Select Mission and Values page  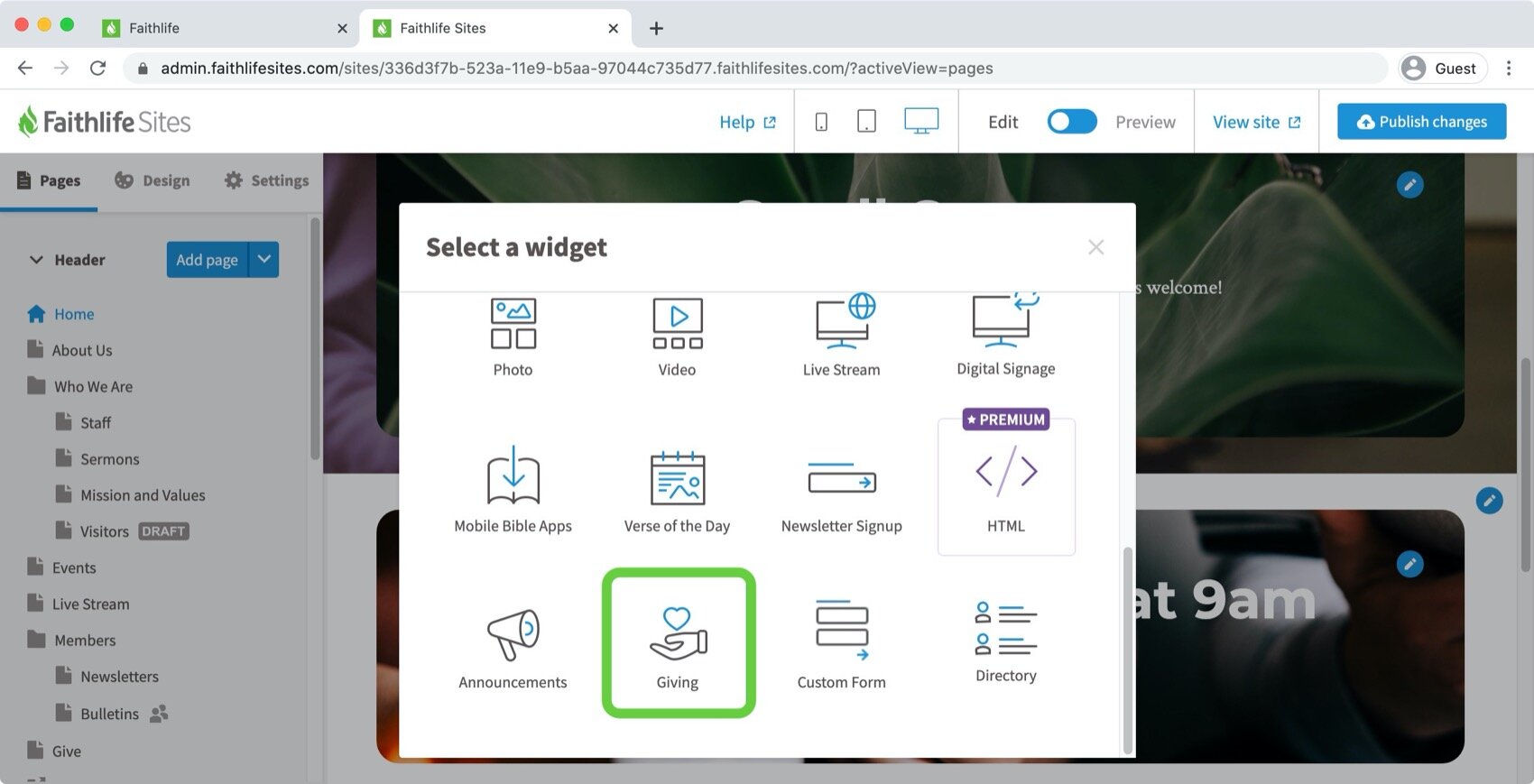[130, 494]
